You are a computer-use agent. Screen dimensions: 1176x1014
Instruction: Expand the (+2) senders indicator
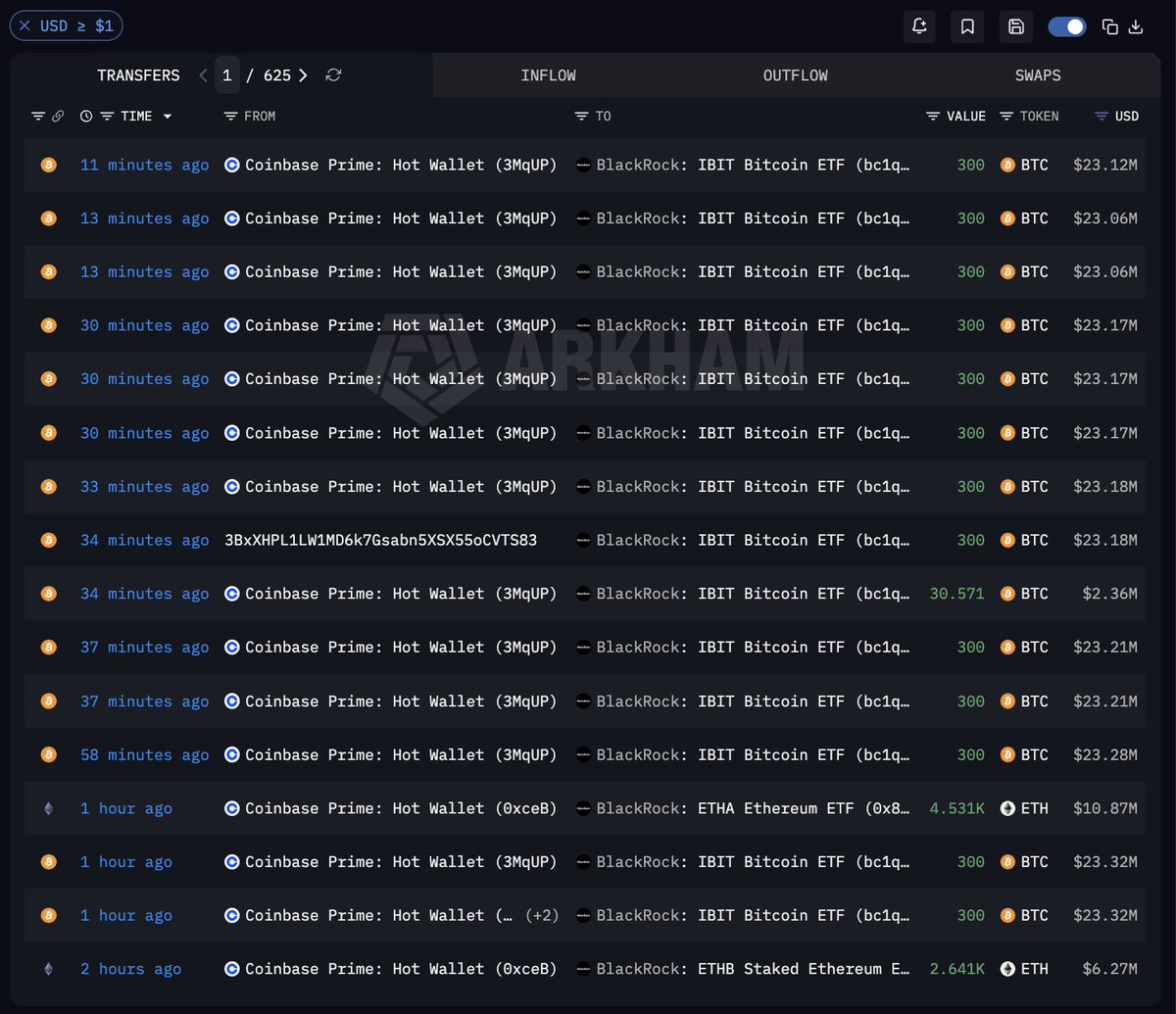[x=542, y=916]
